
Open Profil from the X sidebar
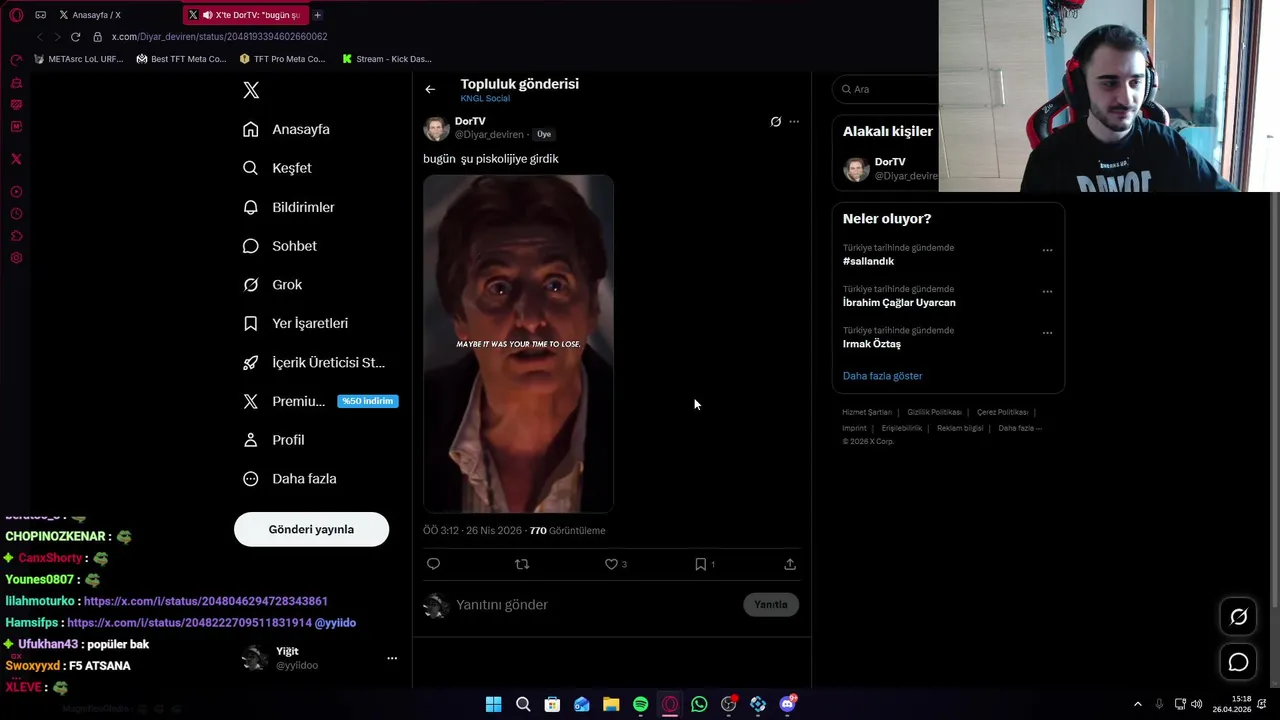[x=274, y=440]
